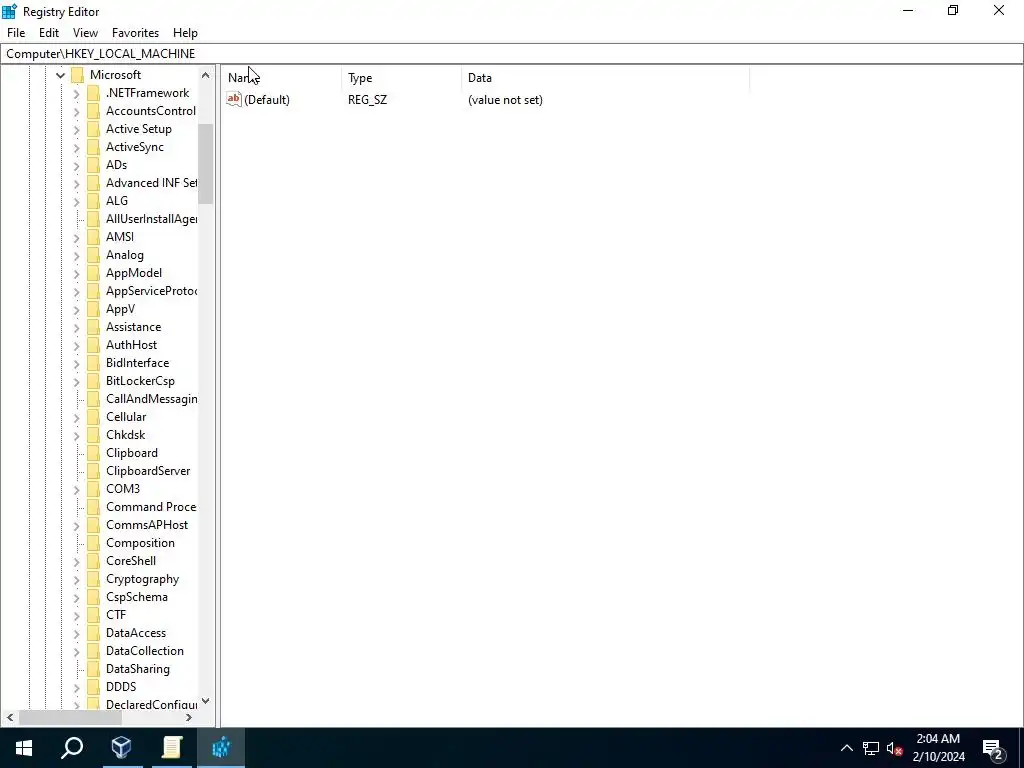Select the CspSchema key
The height and width of the screenshot is (768, 1024).
tap(136, 596)
